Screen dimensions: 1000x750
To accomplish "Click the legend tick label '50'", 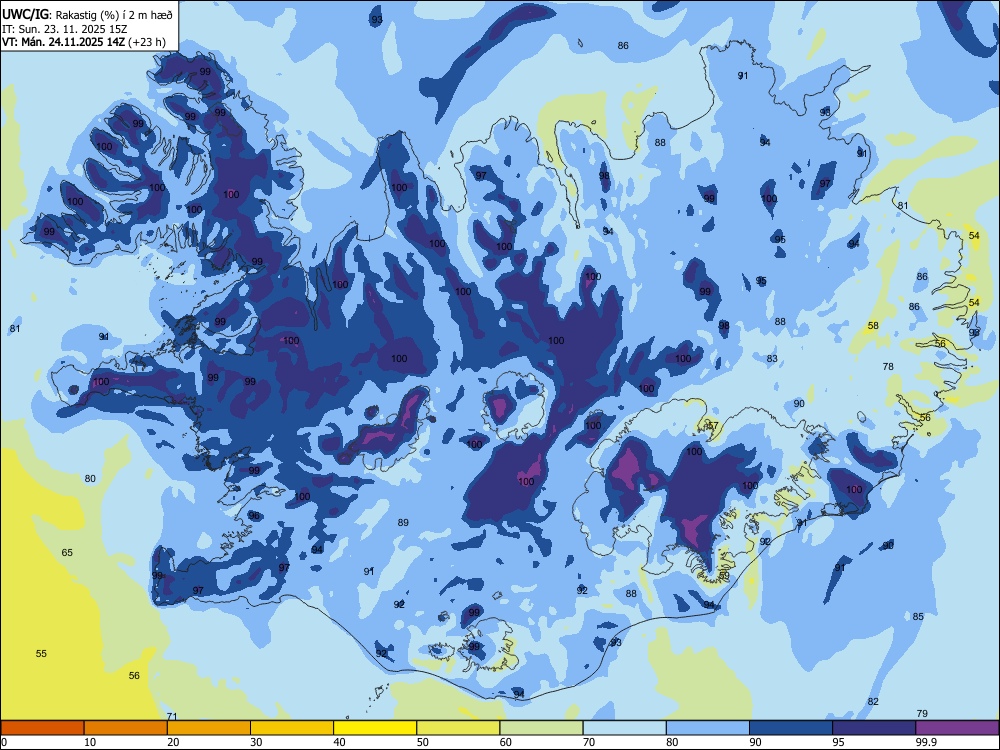I will (x=422, y=742).
